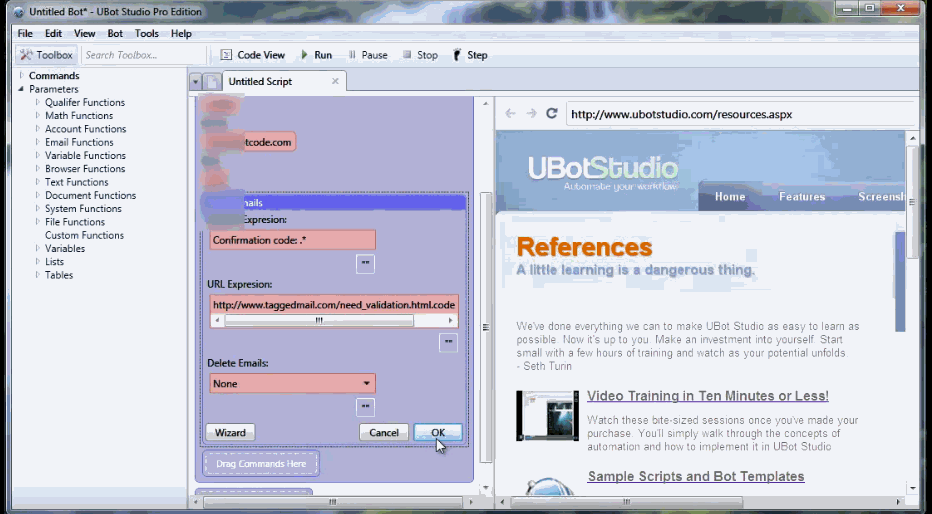Open the Tools menu
The height and width of the screenshot is (514, 932).
146,33
